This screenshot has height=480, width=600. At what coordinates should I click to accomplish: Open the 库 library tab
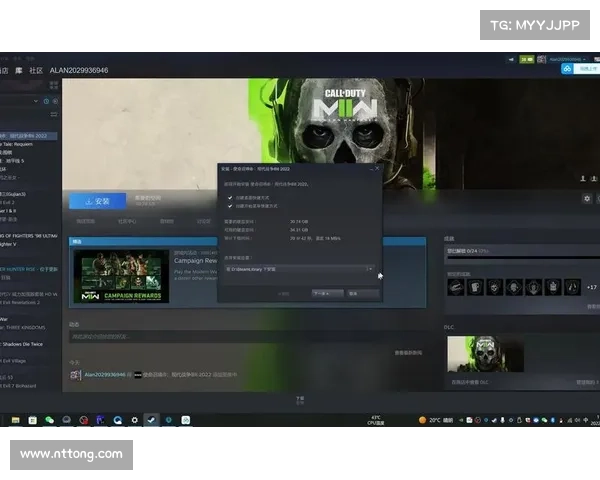pos(18,70)
